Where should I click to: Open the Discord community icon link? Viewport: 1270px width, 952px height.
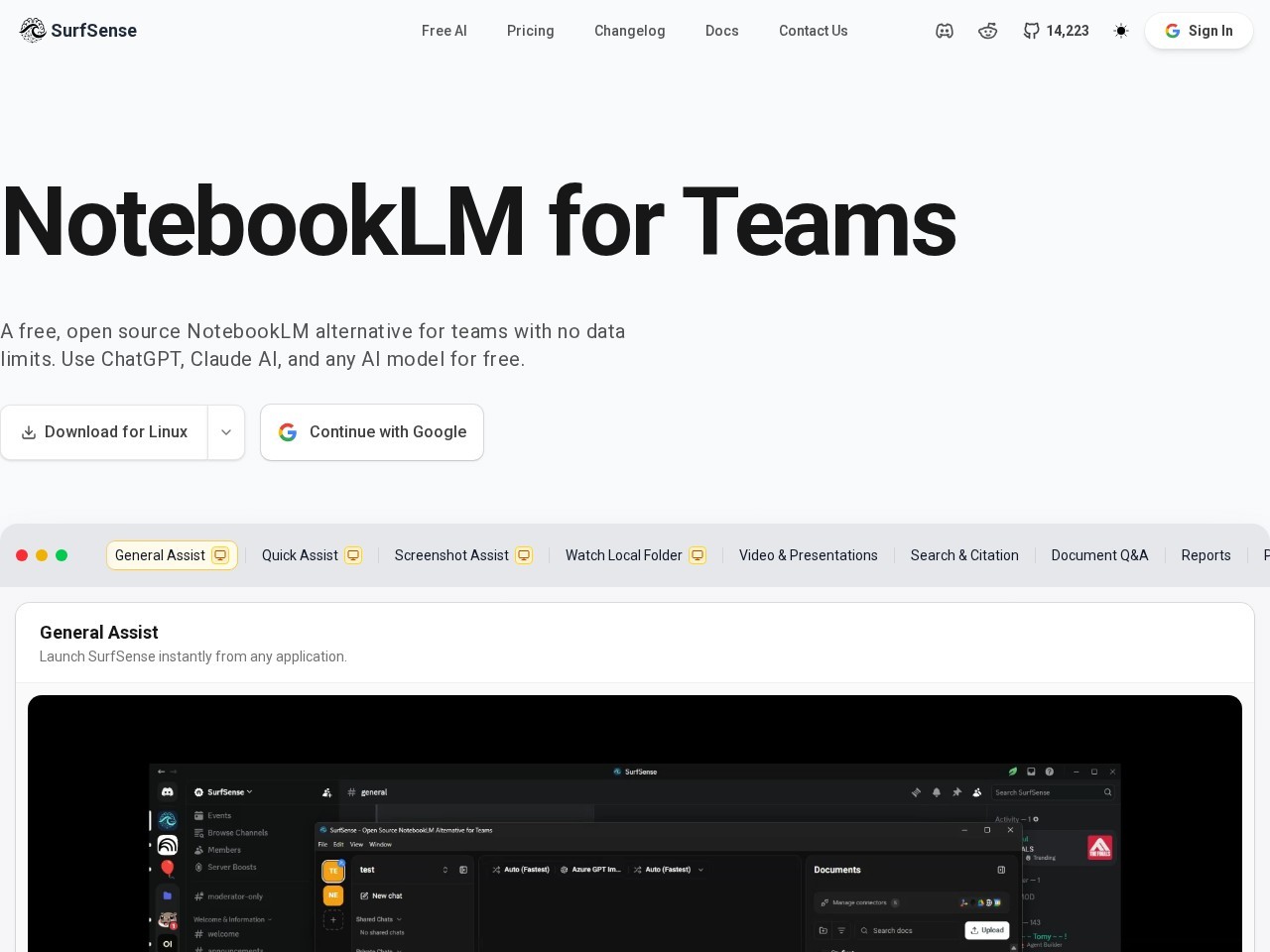[945, 31]
